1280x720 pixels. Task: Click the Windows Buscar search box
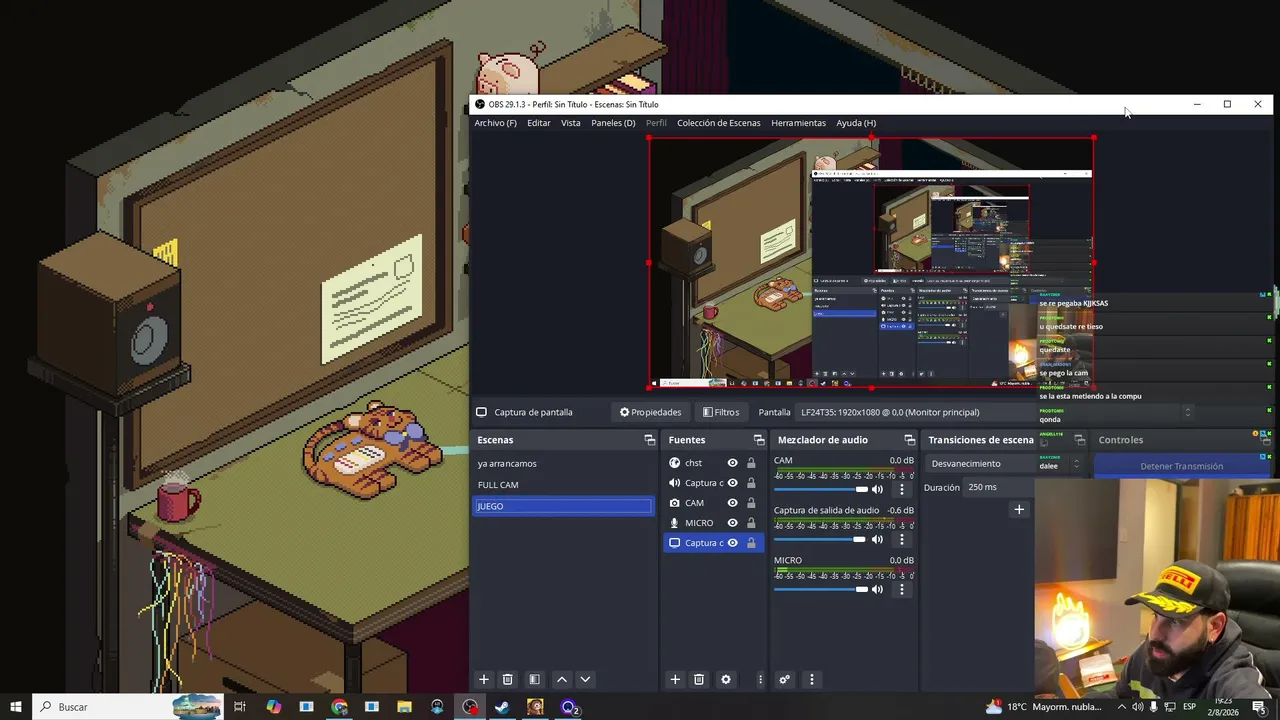pos(127,707)
